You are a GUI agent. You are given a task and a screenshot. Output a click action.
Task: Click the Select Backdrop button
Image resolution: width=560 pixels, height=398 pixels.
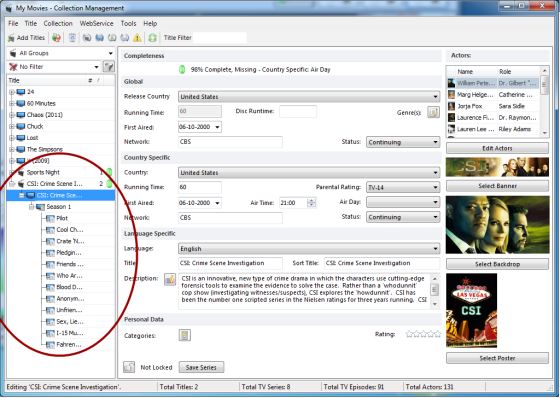point(497,264)
